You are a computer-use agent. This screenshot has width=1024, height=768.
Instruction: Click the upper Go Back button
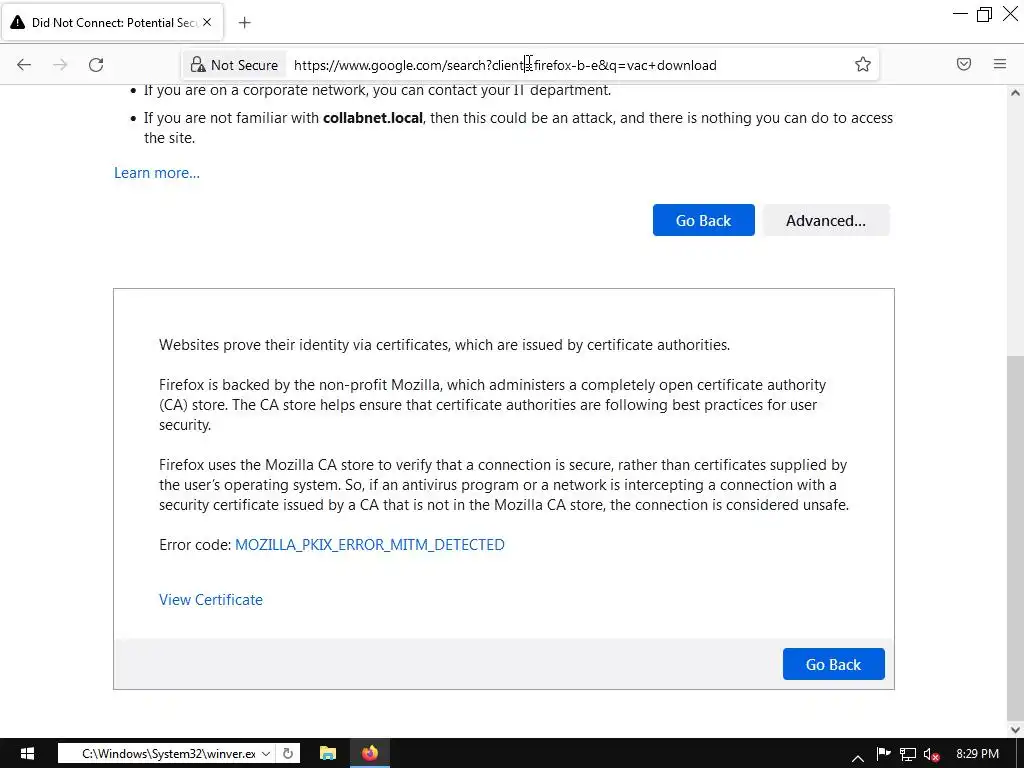[x=703, y=220]
